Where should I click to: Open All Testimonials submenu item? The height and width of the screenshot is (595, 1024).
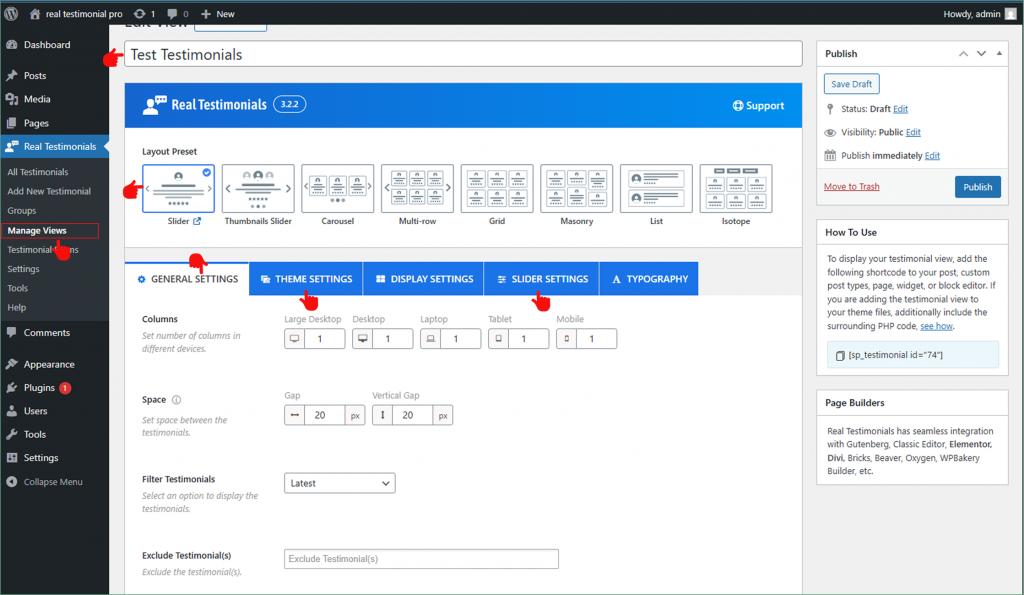[38, 172]
